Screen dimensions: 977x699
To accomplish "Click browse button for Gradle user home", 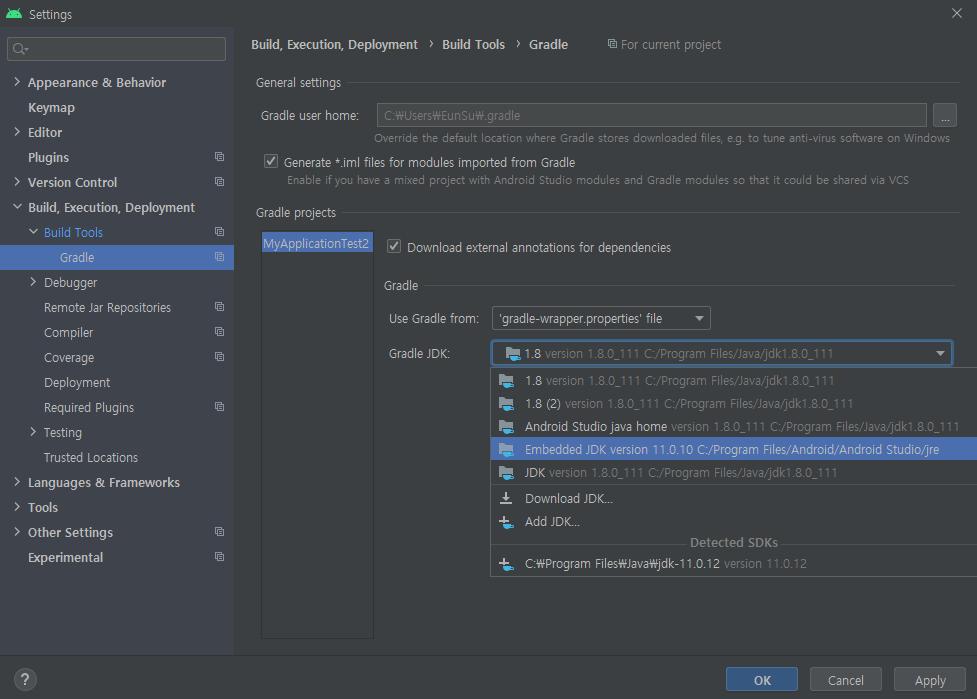I will tap(945, 115).
